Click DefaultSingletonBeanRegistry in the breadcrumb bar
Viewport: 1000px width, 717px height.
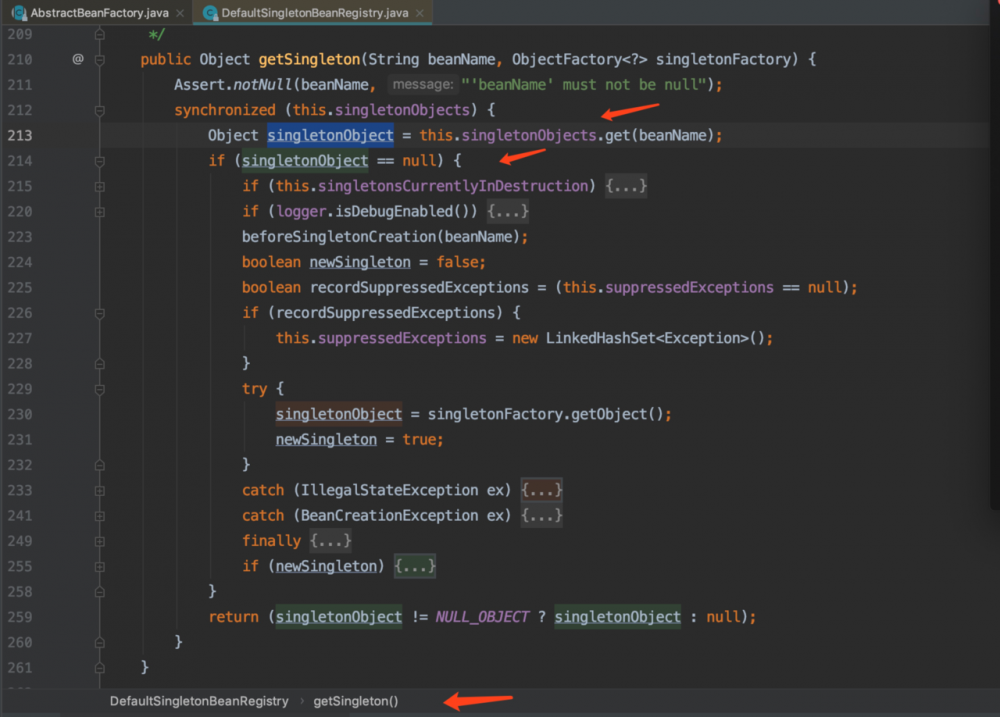pyautogui.click(x=199, y=701)
